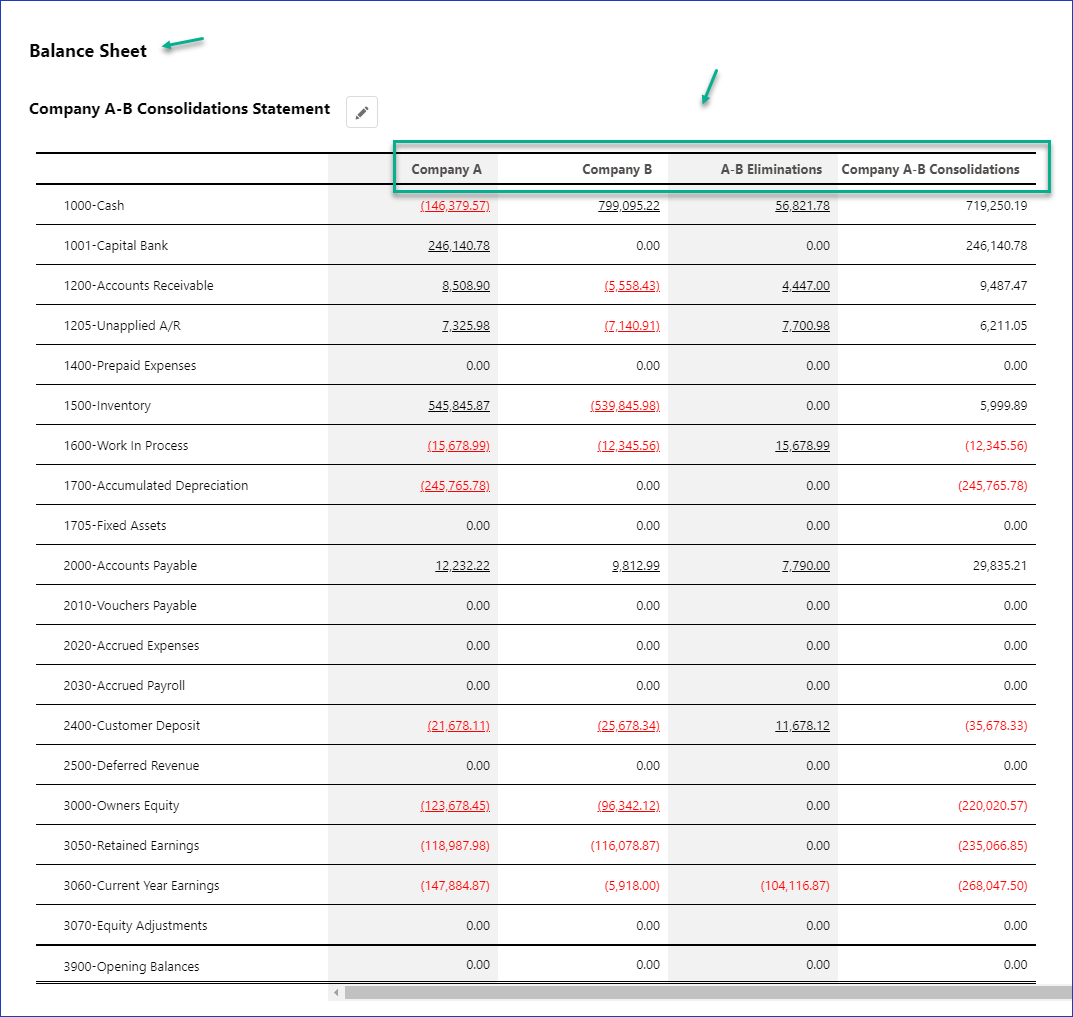Open eliminations Work In Process 15,678.99
The image size is (1073, 1017).
click(x=801, y=446)
